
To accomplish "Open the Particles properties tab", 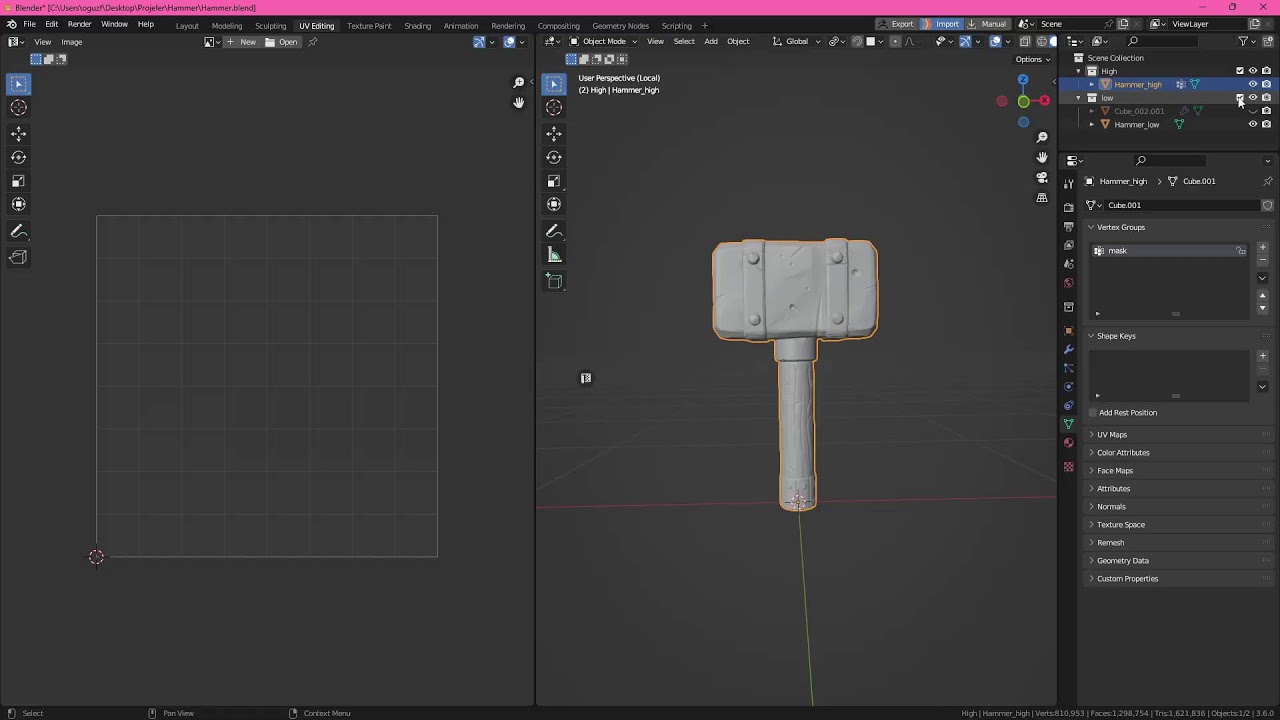I will 1069,368.
